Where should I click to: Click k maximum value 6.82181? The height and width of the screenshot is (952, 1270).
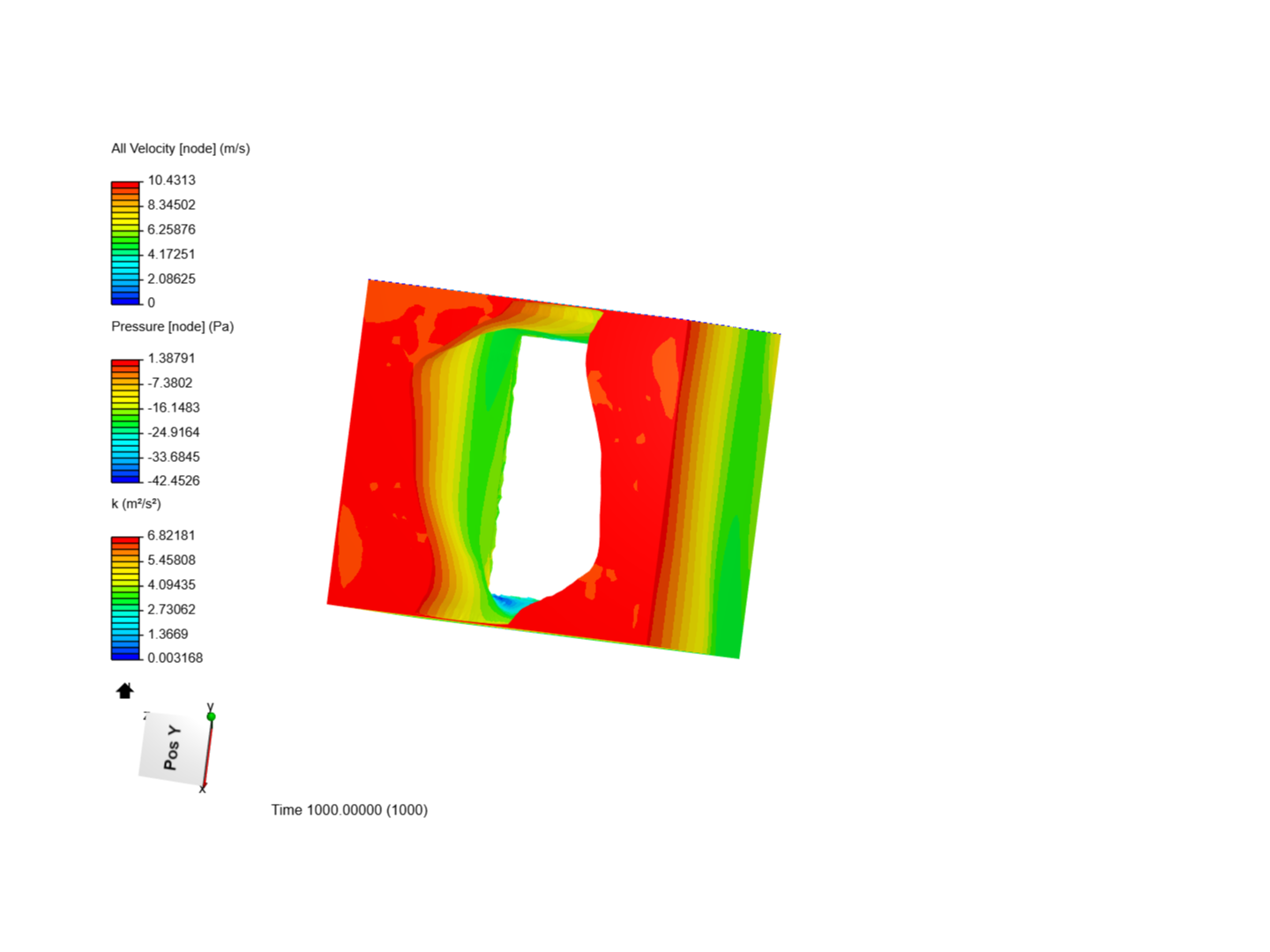click(171, 535)
